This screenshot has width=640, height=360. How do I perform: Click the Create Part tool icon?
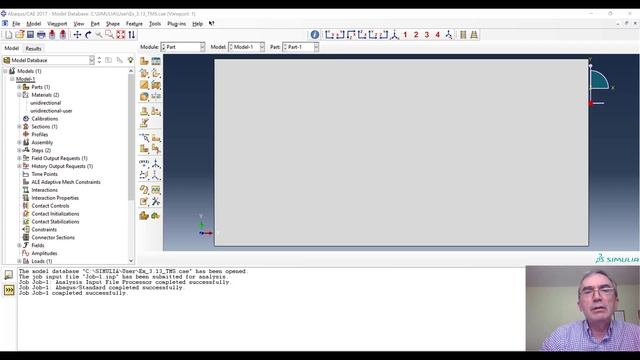[144, 61]
